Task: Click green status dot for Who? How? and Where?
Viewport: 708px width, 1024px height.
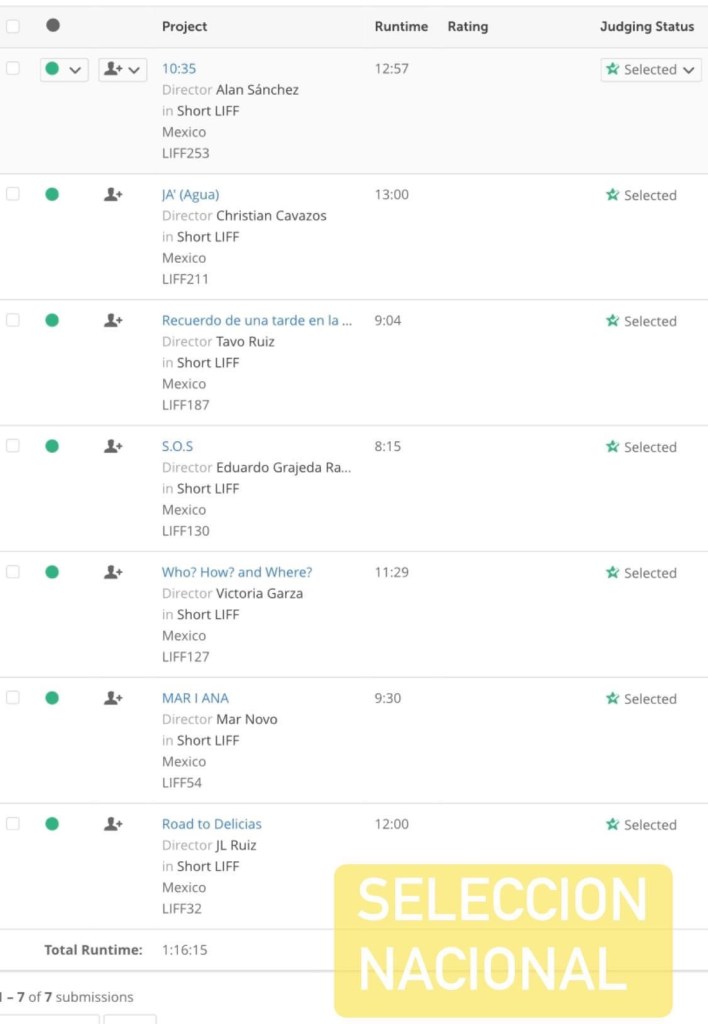Action: click(52, 572)
